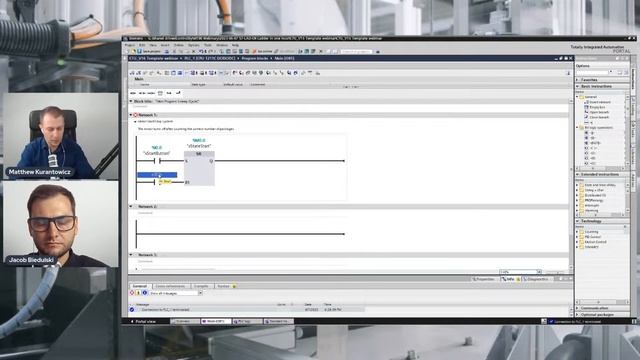The height and width of the screenshot is (360, 640).
Task: Click the vertical scrollbar of the network editor
Action: [571, 184]
